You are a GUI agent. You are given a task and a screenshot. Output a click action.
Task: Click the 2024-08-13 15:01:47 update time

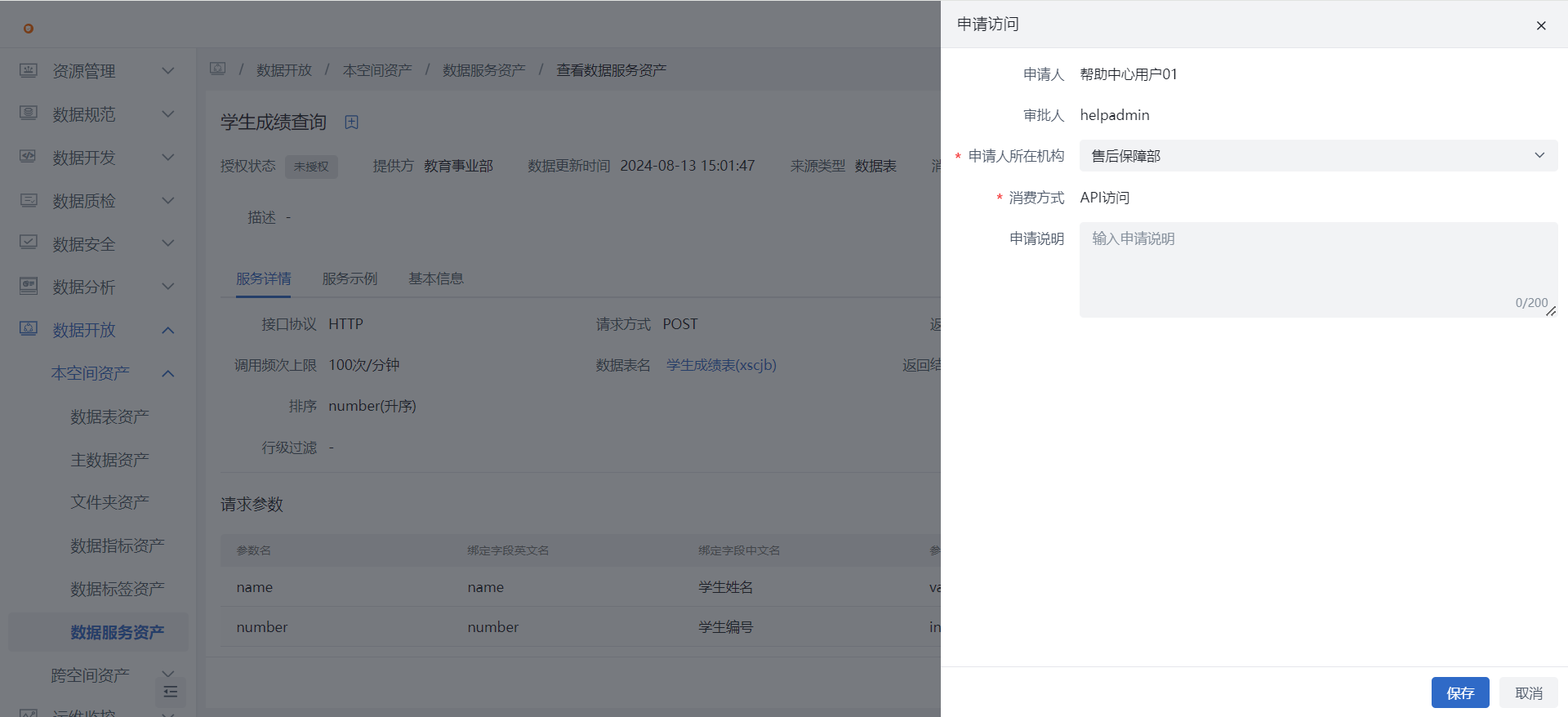coord(688,166)
